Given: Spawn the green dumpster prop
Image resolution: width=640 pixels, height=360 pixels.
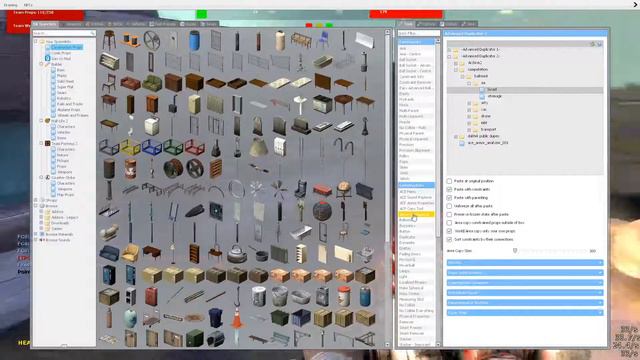Looking at the screenshot, I should pyautogui.click(x=280, y=318).
